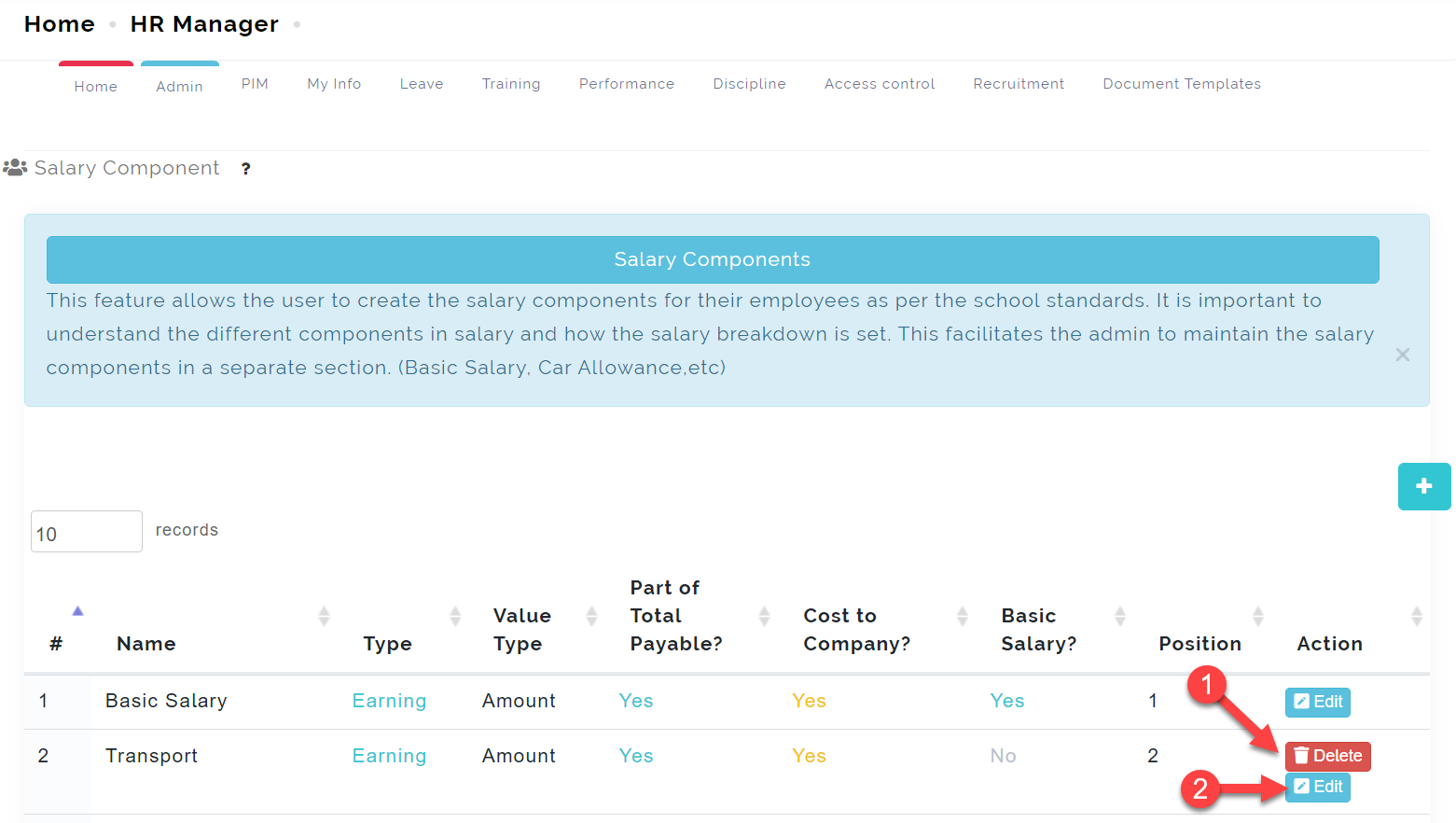The height and width of the screenshot is (823, 1456).
Task: Open the Discipline menu
Action: pyautogui.click(x=750, y=84)
